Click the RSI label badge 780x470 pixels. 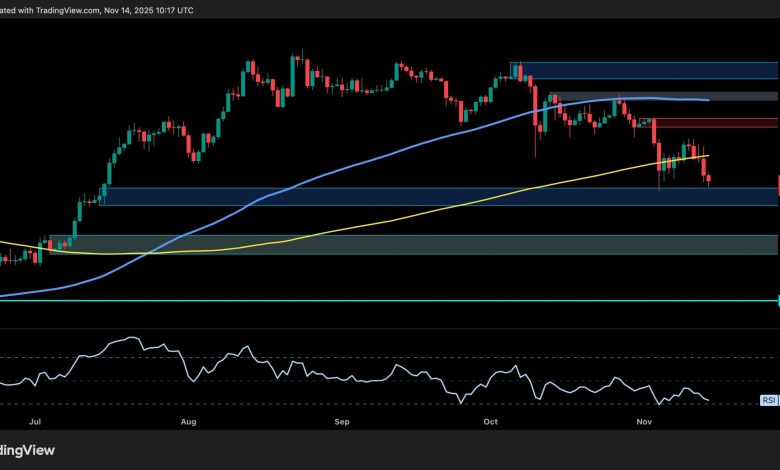[768, 400]
